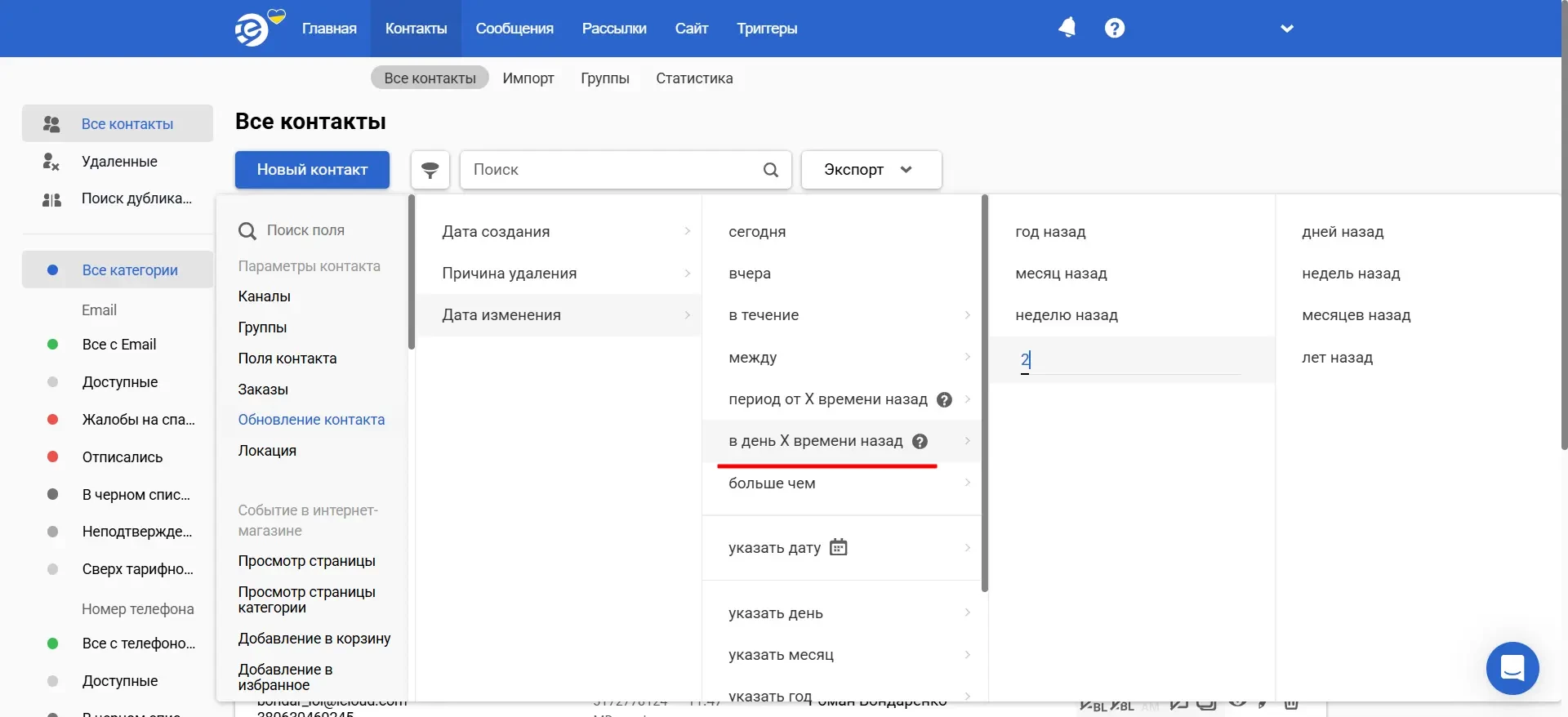
Task: Select 'недель назад' option
Action: coord(1351,274)
